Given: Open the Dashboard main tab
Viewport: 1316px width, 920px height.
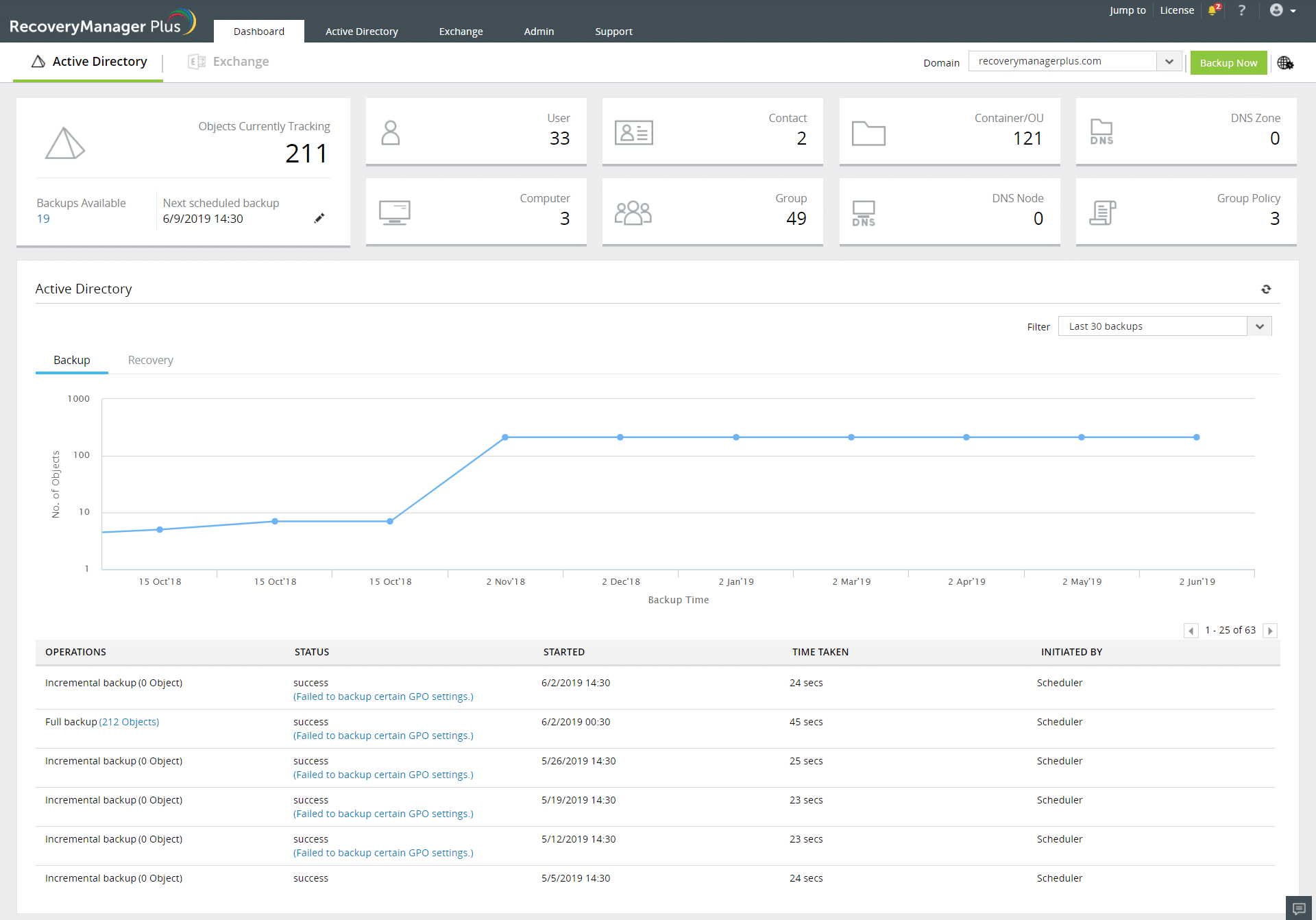Looking at the screenshot, I should [x=259, y=32].
